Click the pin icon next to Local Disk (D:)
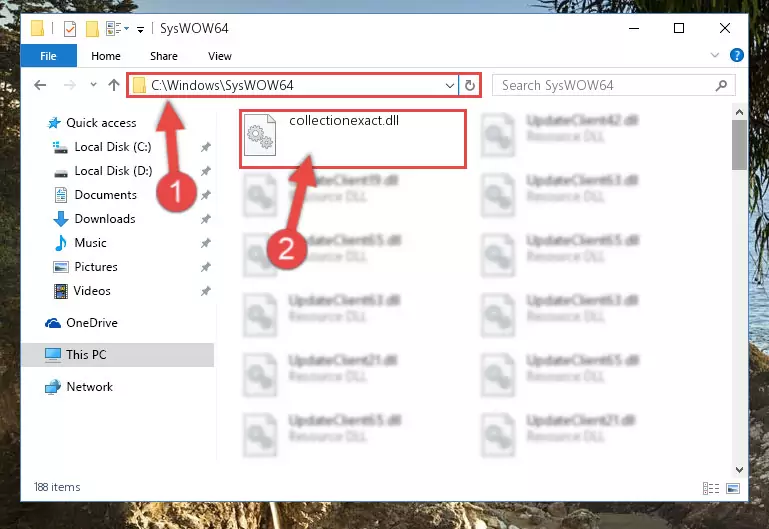 click(x=205, y=171)
